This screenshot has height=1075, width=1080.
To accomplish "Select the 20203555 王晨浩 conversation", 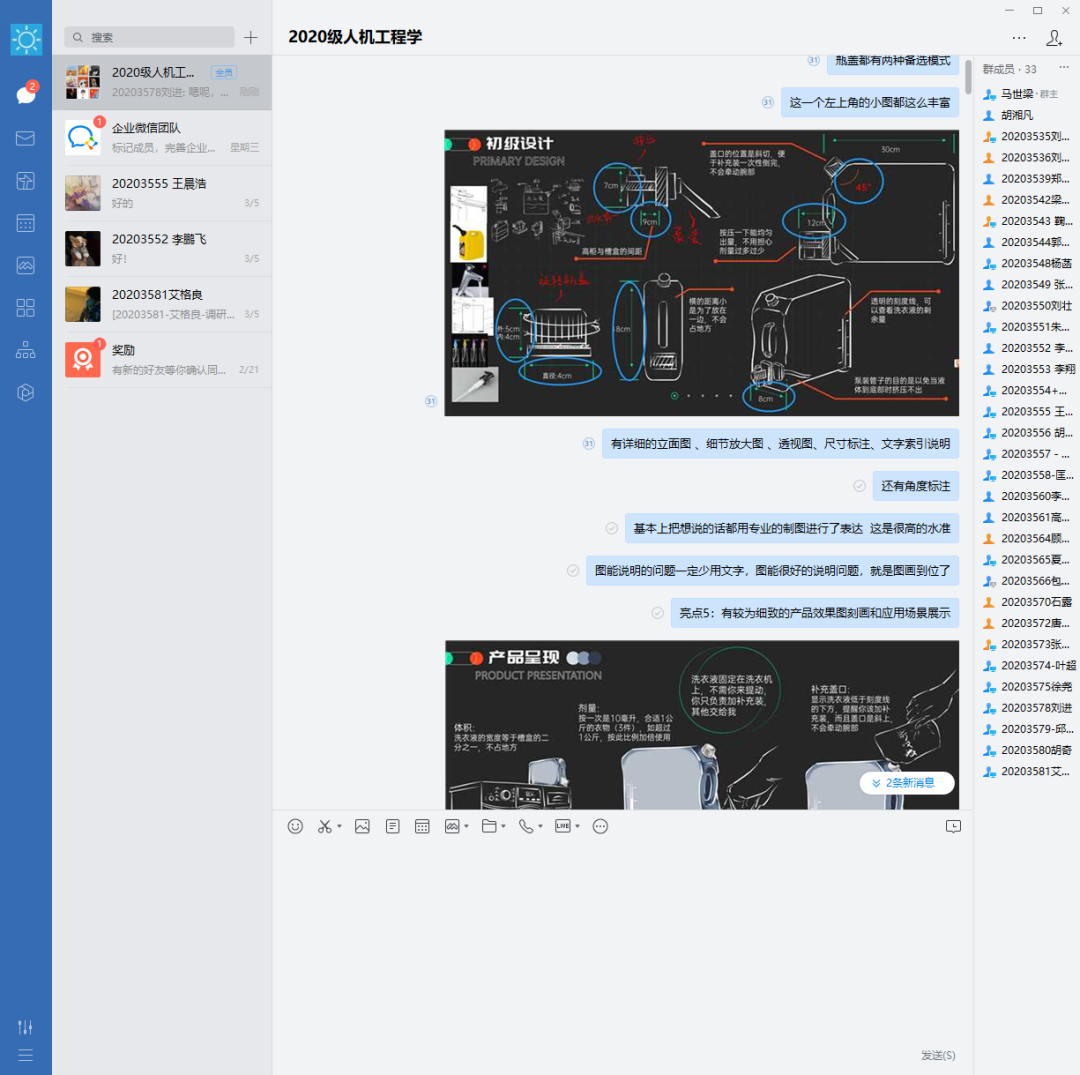I will click(x=161, y=193).
